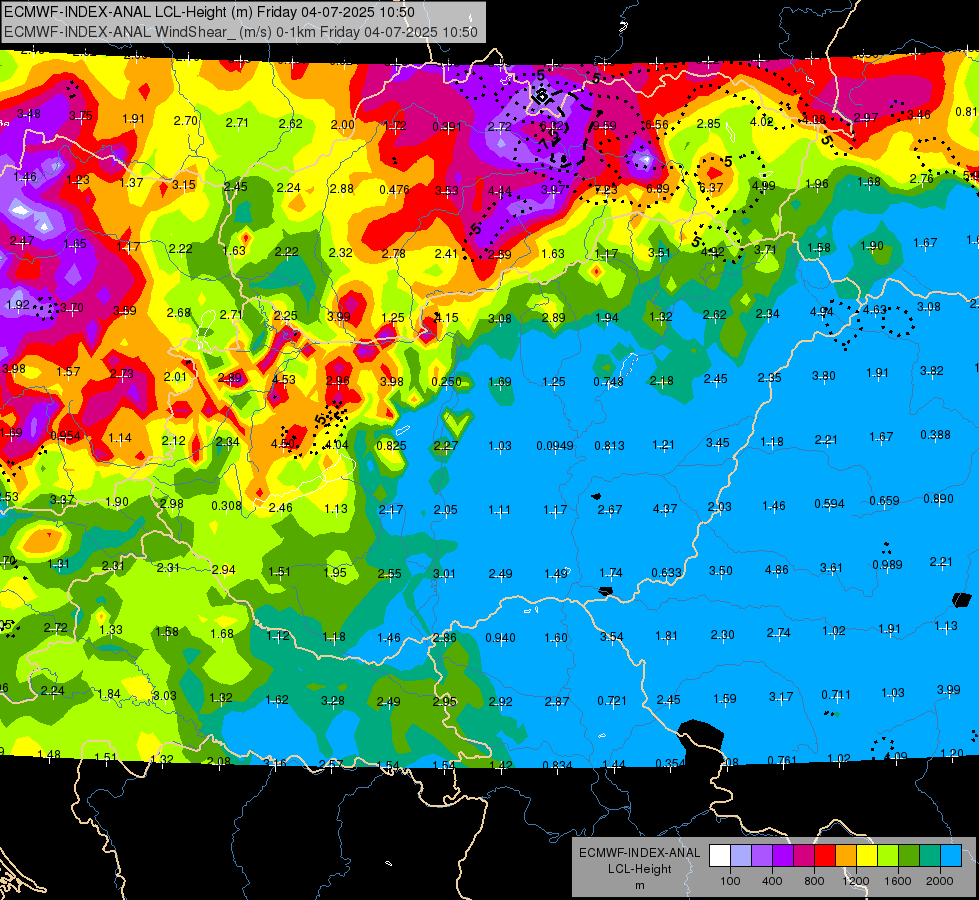Click the wind shear value 0.748
The width and height of the screenshot is (979, 900).
[608, 382]
